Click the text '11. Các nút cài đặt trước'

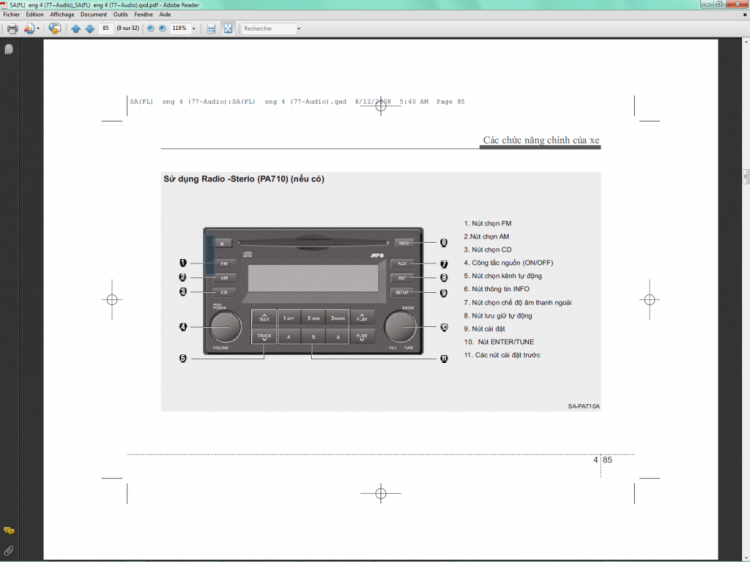click(x=502, y=355)
